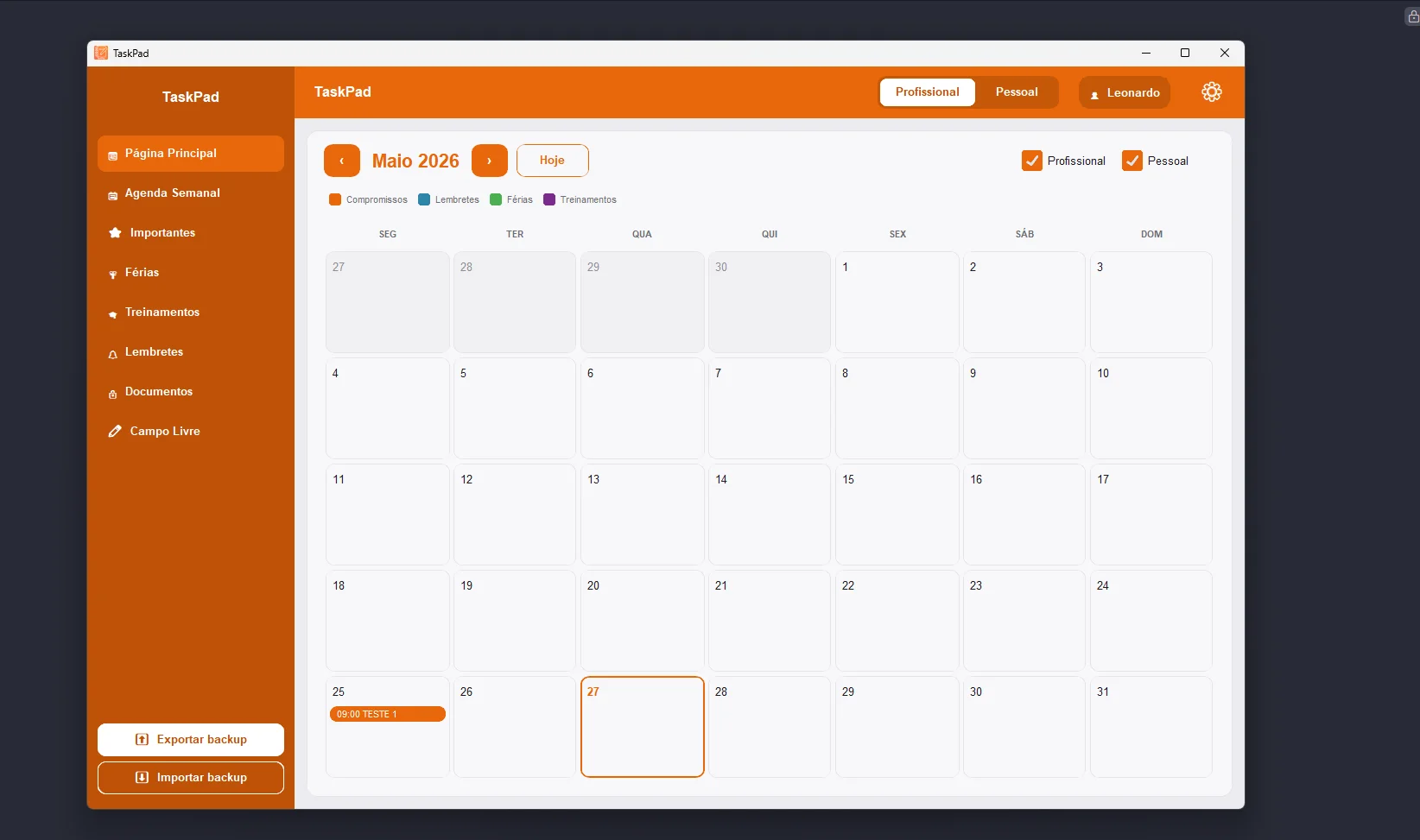Open Lembretes menu item
The height and width of the screenshot is (840, 1420).
tap(191, 352)
